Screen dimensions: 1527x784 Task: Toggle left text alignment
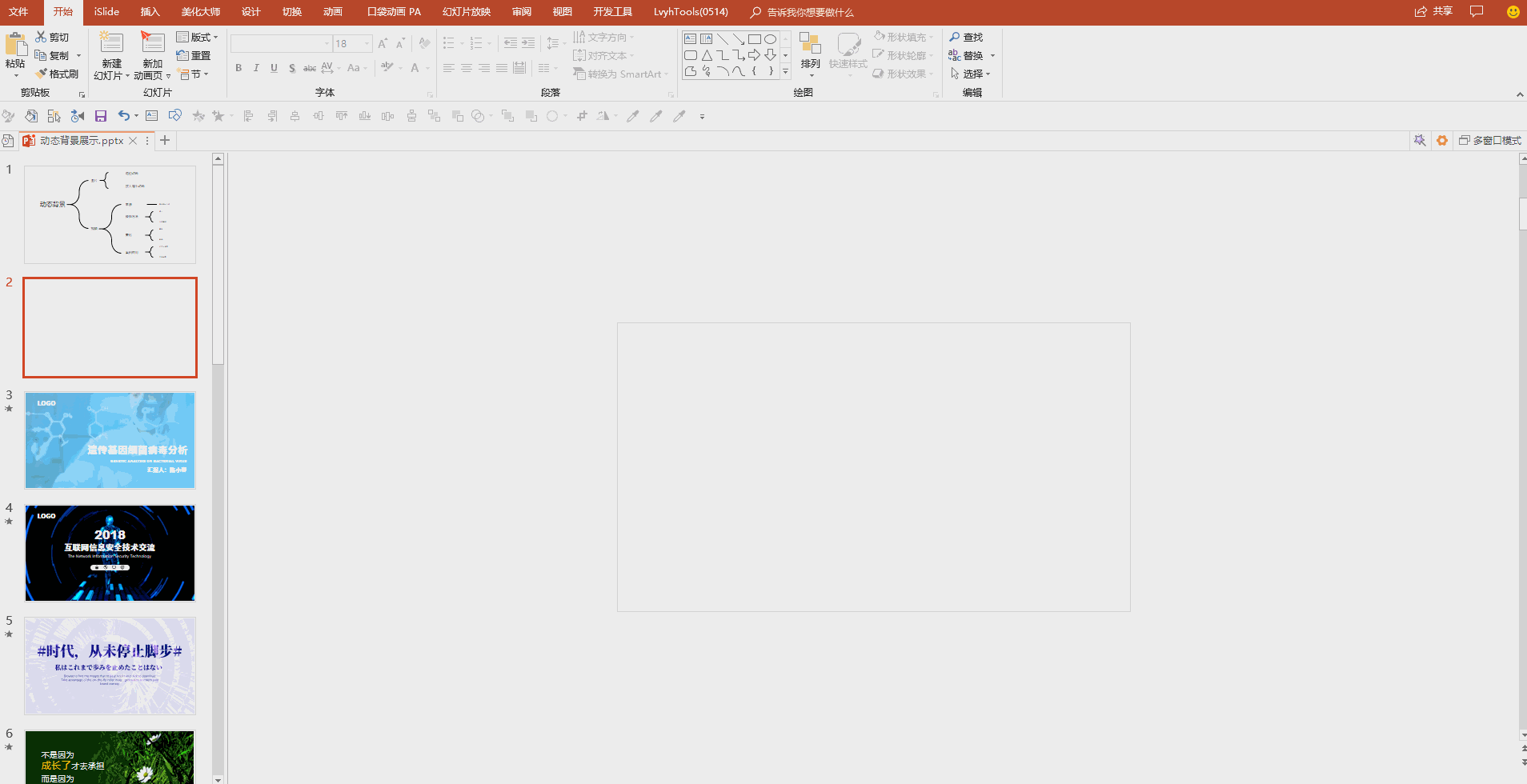449,68
